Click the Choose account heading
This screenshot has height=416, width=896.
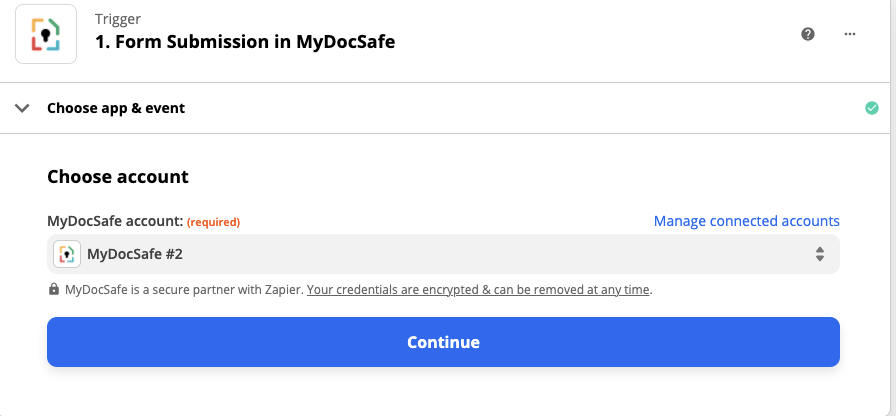coord(118,177)
